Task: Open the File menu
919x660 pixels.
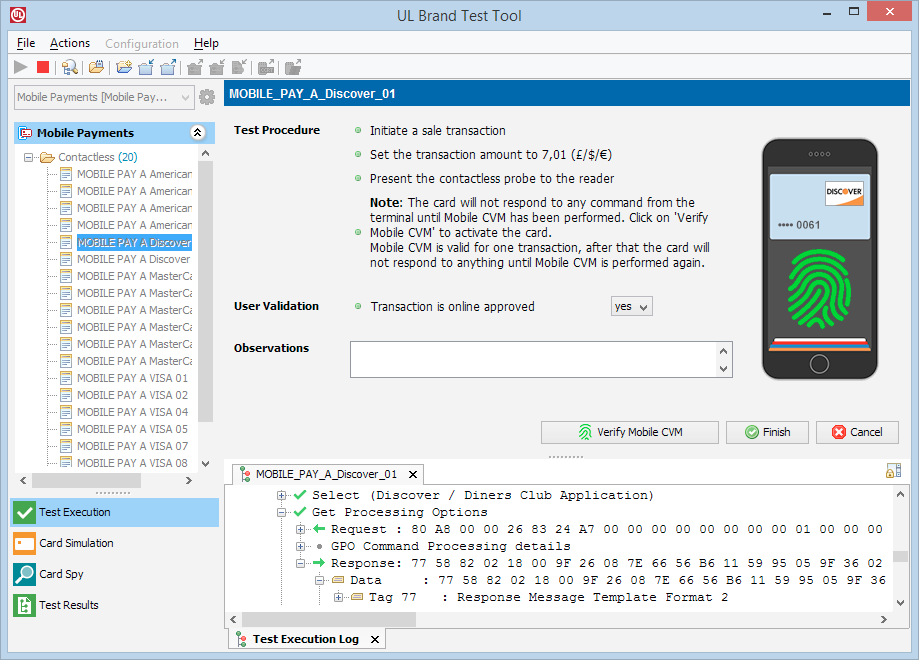Action: point(26,43)
